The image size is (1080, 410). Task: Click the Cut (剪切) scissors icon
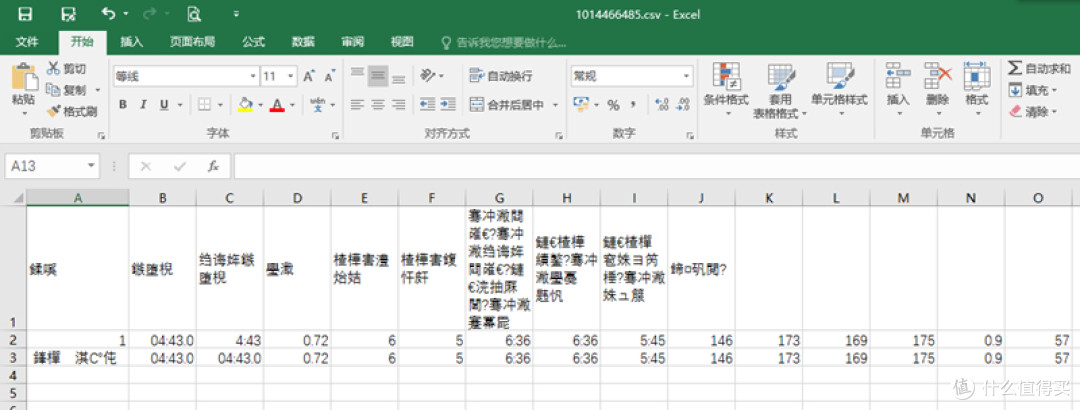(52, 68)
